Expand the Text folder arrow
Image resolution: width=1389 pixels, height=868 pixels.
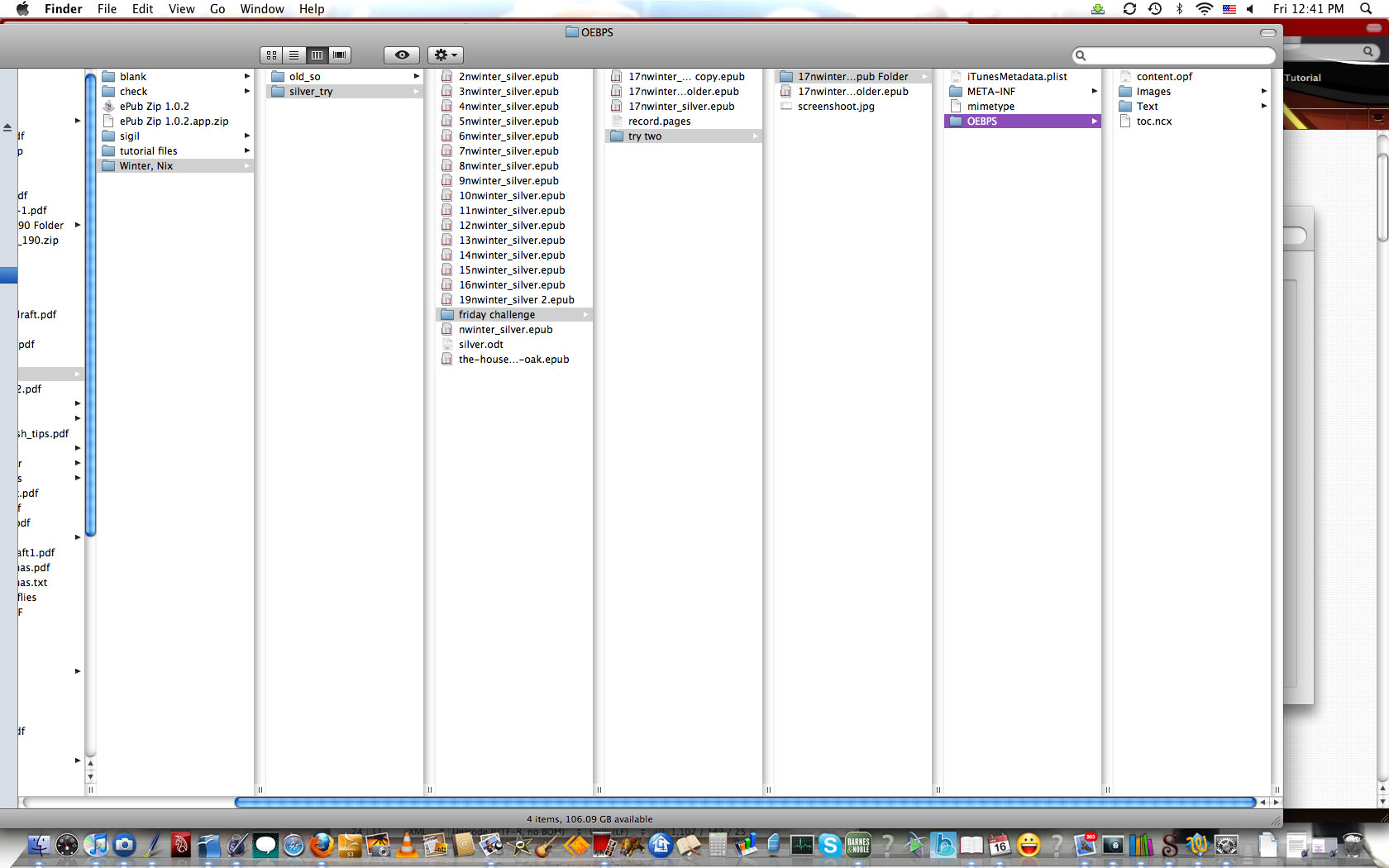pyautogui.click(x=1263, y=106)
